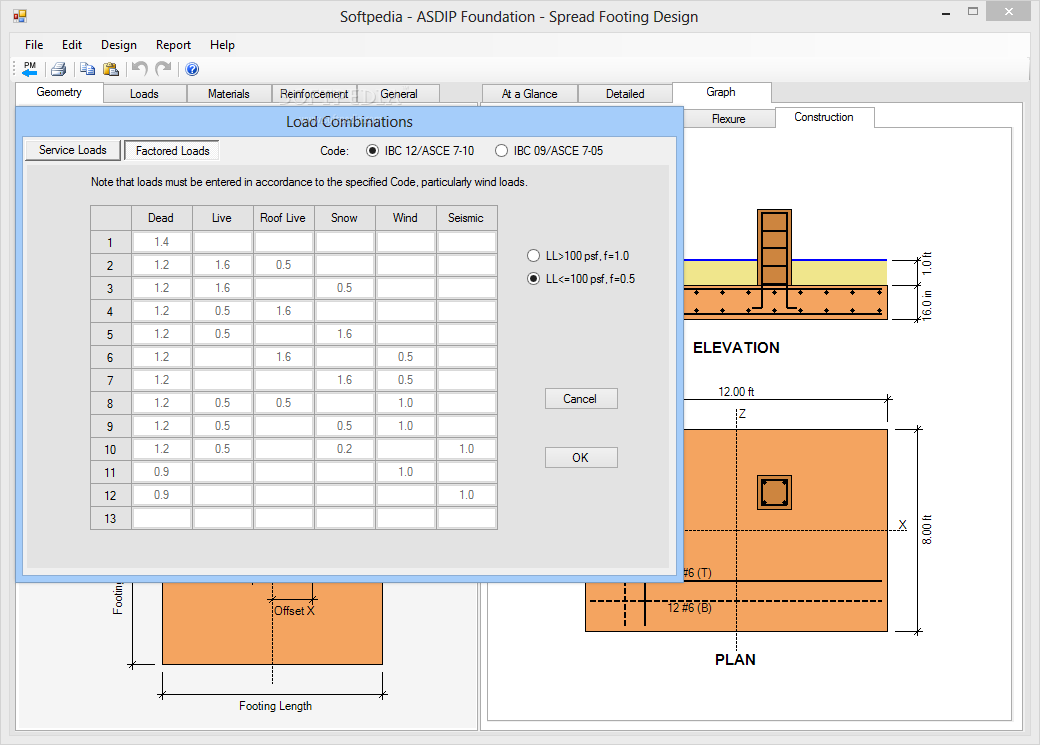Open the At a Glance tab
Image resolution: width=1040 pixels, height=745 pixels.
pos(529,94)
